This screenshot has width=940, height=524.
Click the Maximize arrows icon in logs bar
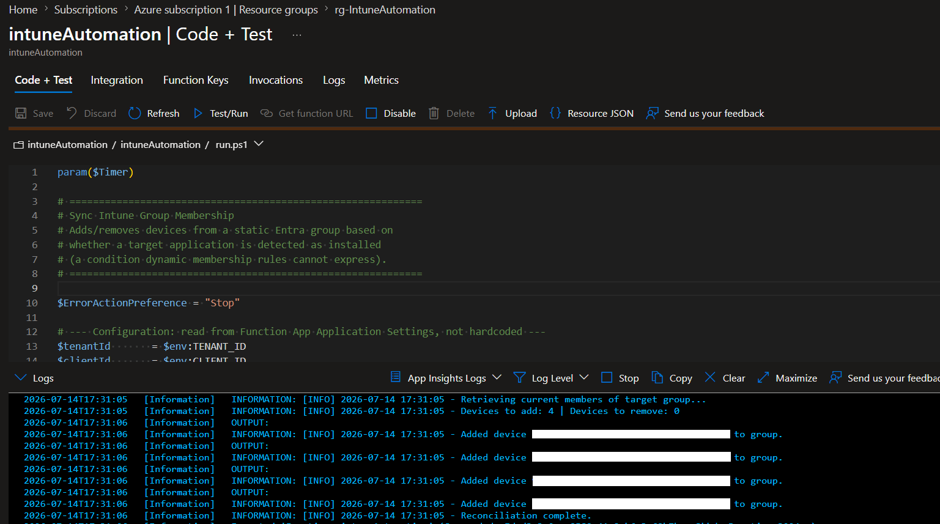click(763, 378)
